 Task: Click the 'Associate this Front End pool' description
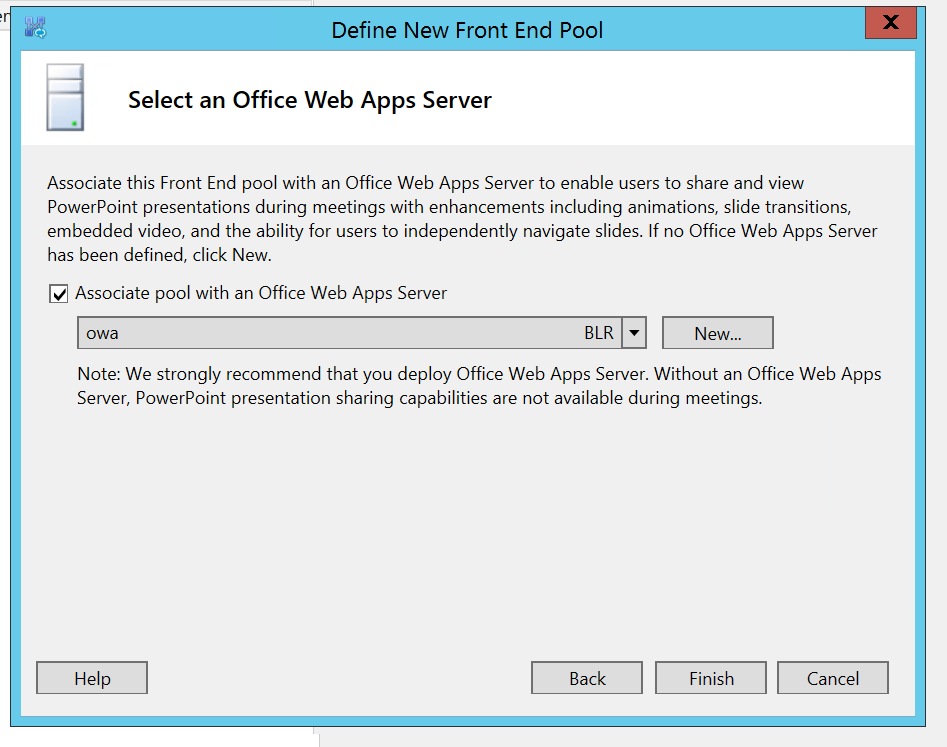coord(462,219)
